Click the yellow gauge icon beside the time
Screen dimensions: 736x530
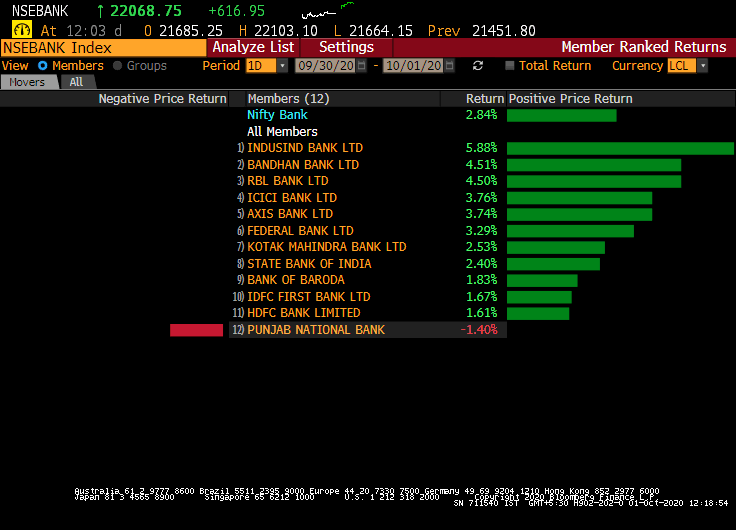pyautogui.click(x=21, y=30)
